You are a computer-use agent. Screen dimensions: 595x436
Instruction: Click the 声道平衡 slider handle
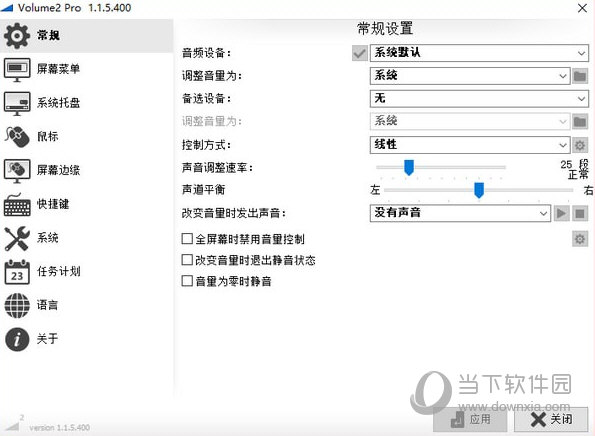[x=479, y=190]
